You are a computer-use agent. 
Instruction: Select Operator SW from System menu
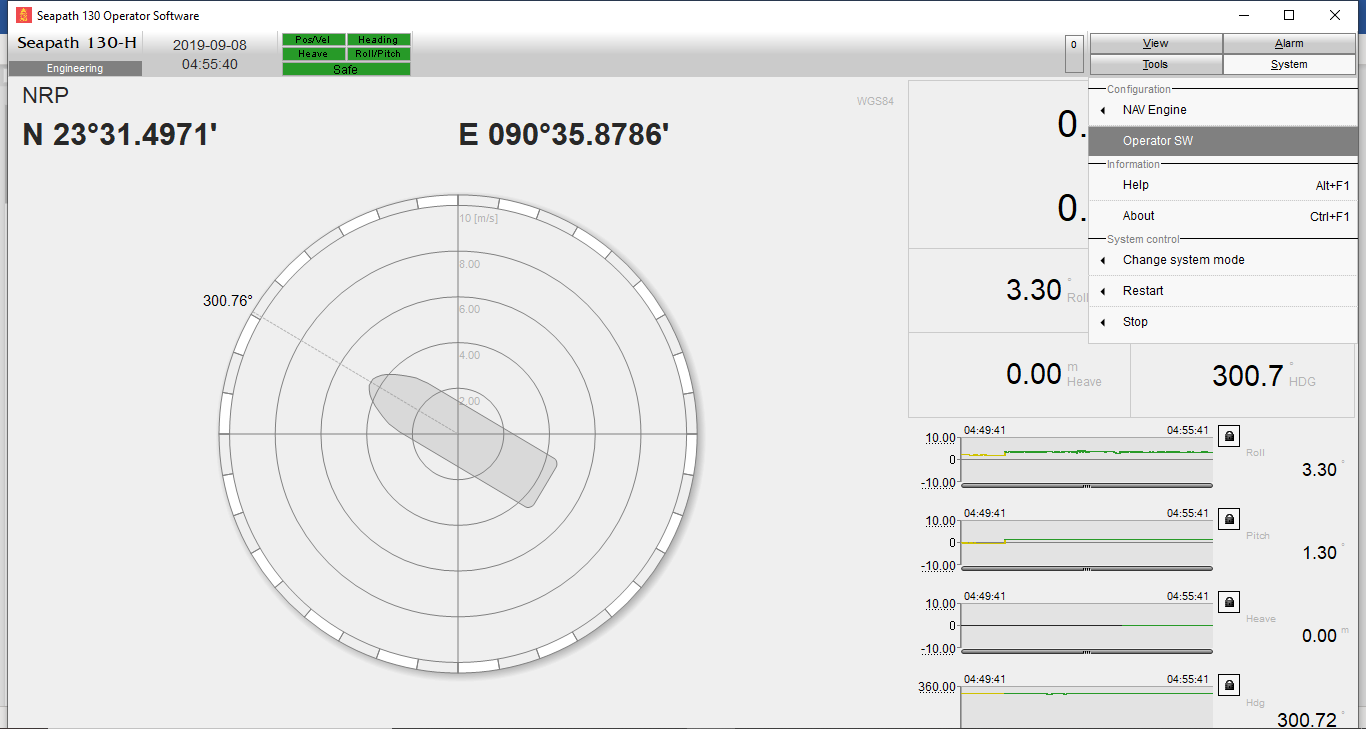(1158, 141)
